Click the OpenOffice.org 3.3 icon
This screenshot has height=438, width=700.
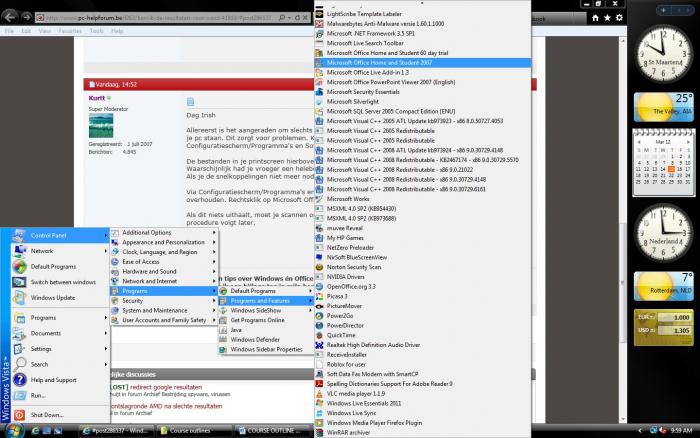[319, 287]
